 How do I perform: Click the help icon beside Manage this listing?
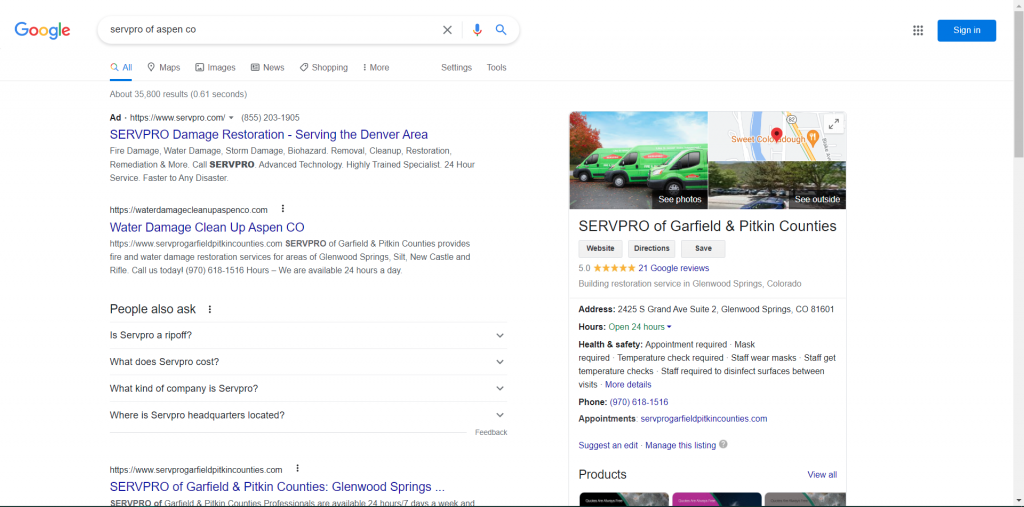click(x=723, y=445)
